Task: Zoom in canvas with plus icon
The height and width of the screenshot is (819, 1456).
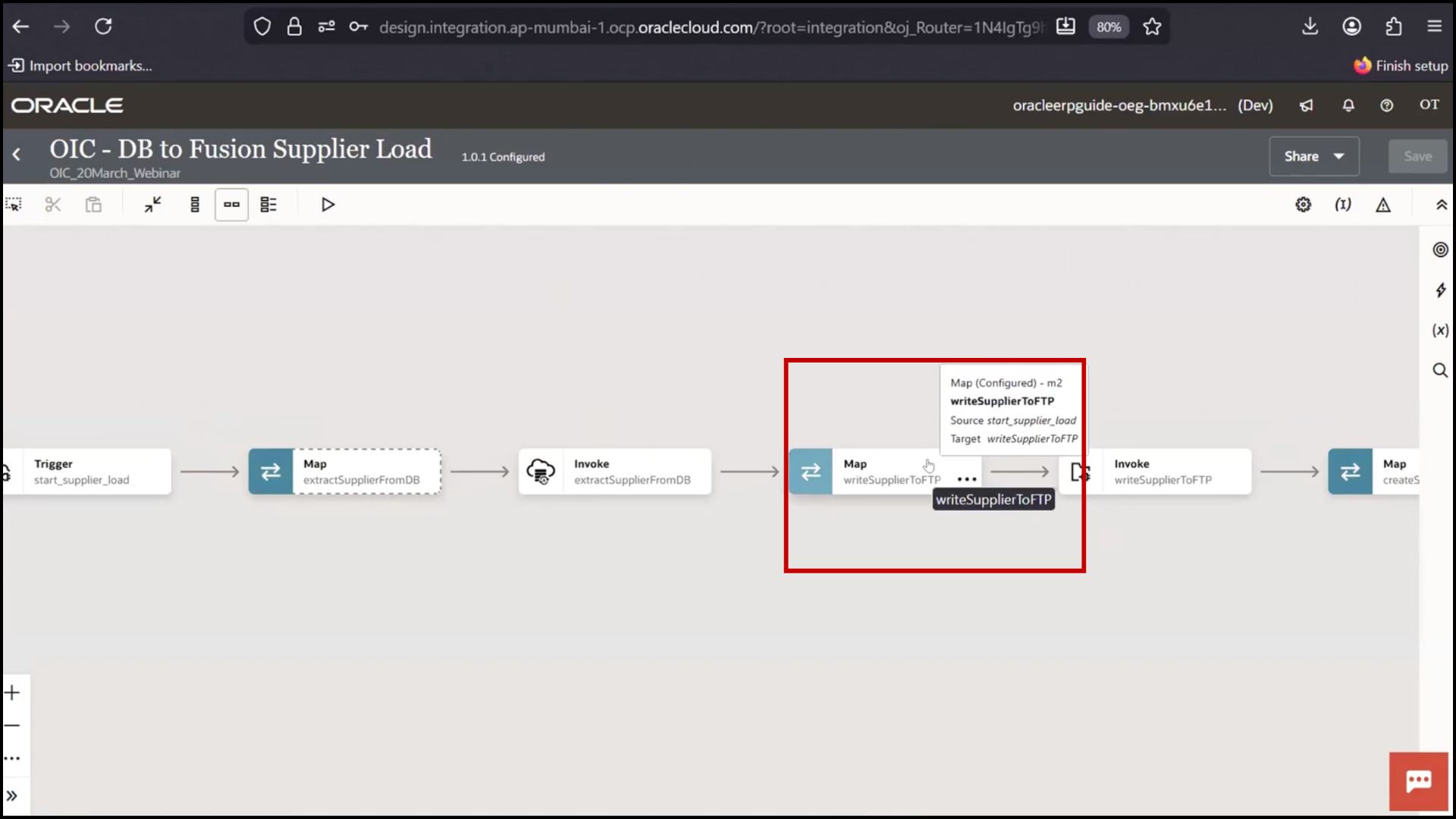Action: (x=12, y=692)
